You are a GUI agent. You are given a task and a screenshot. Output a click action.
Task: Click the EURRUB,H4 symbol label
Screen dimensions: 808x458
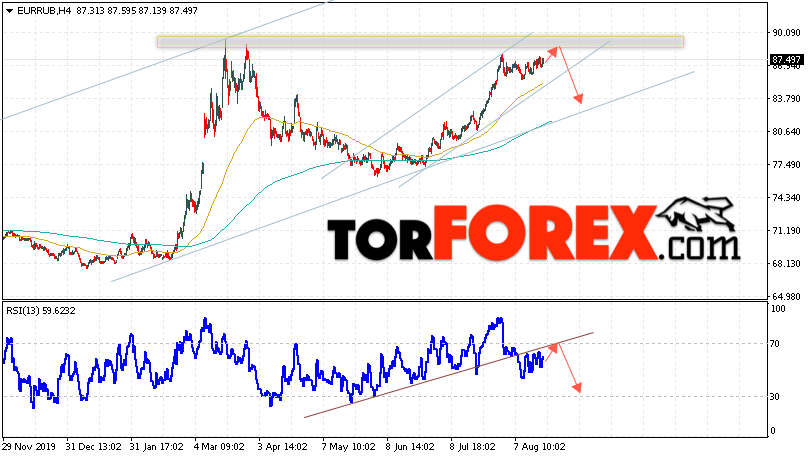pos(44,11)
